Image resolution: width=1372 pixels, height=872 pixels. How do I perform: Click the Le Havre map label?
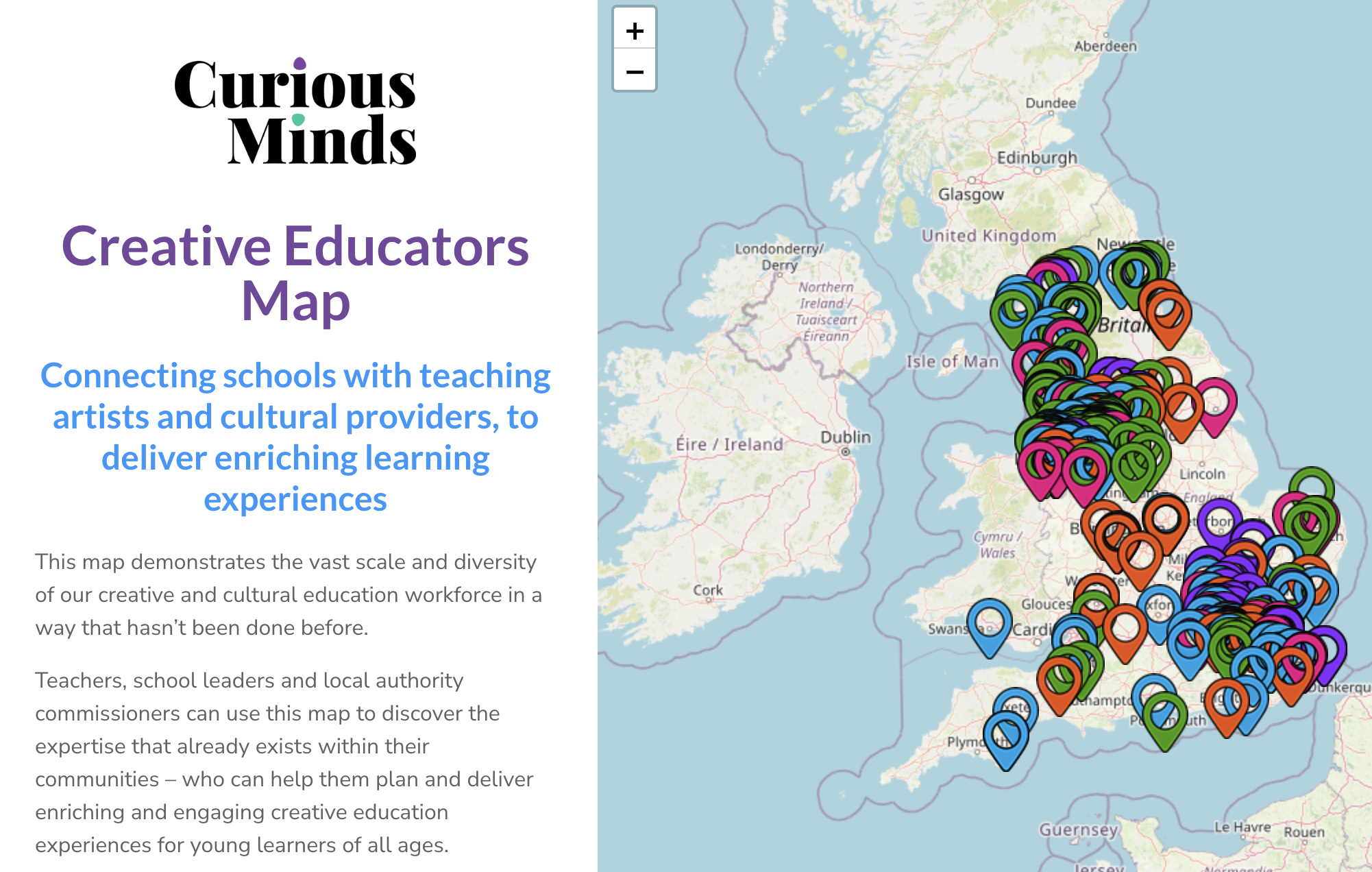[1242, 827]
